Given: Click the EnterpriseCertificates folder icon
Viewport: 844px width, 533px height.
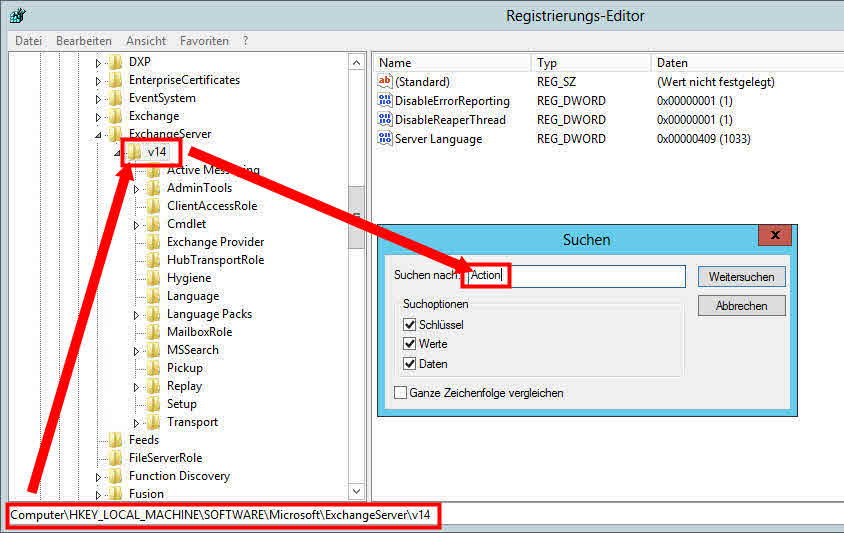Looking at the screenshot, I should (x=115, y=80).
